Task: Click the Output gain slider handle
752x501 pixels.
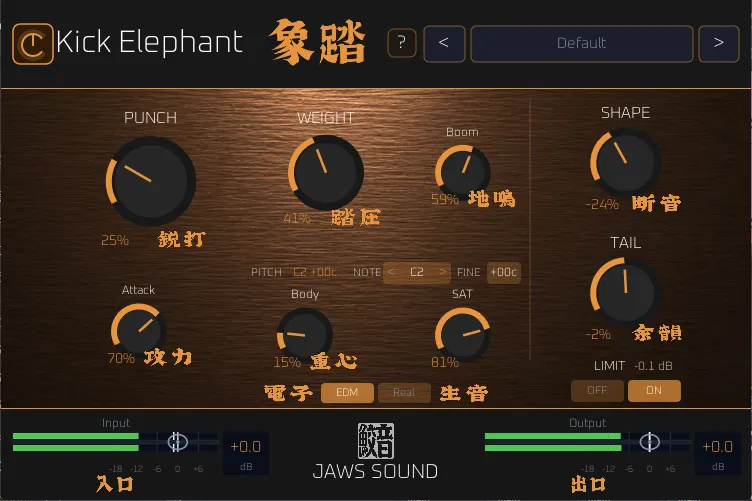Action: click(649, 442)
